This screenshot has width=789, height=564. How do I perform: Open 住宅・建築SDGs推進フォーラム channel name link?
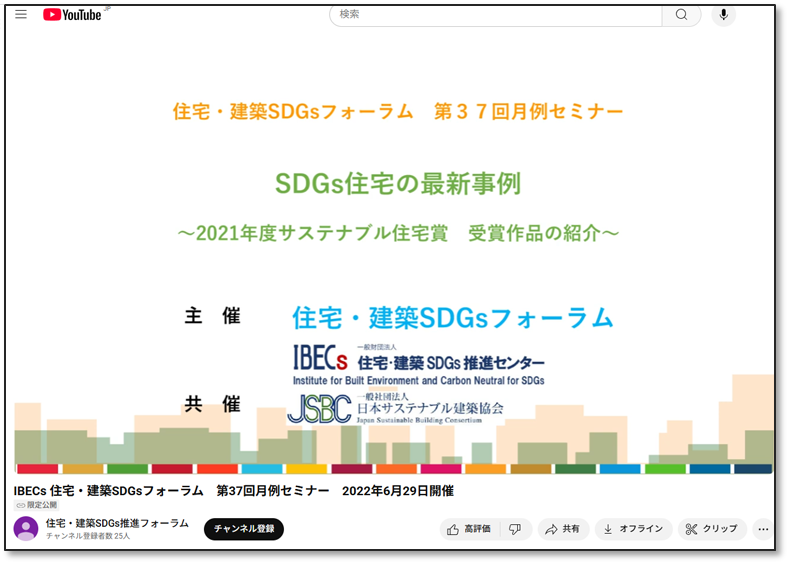[x=117, y=523]
